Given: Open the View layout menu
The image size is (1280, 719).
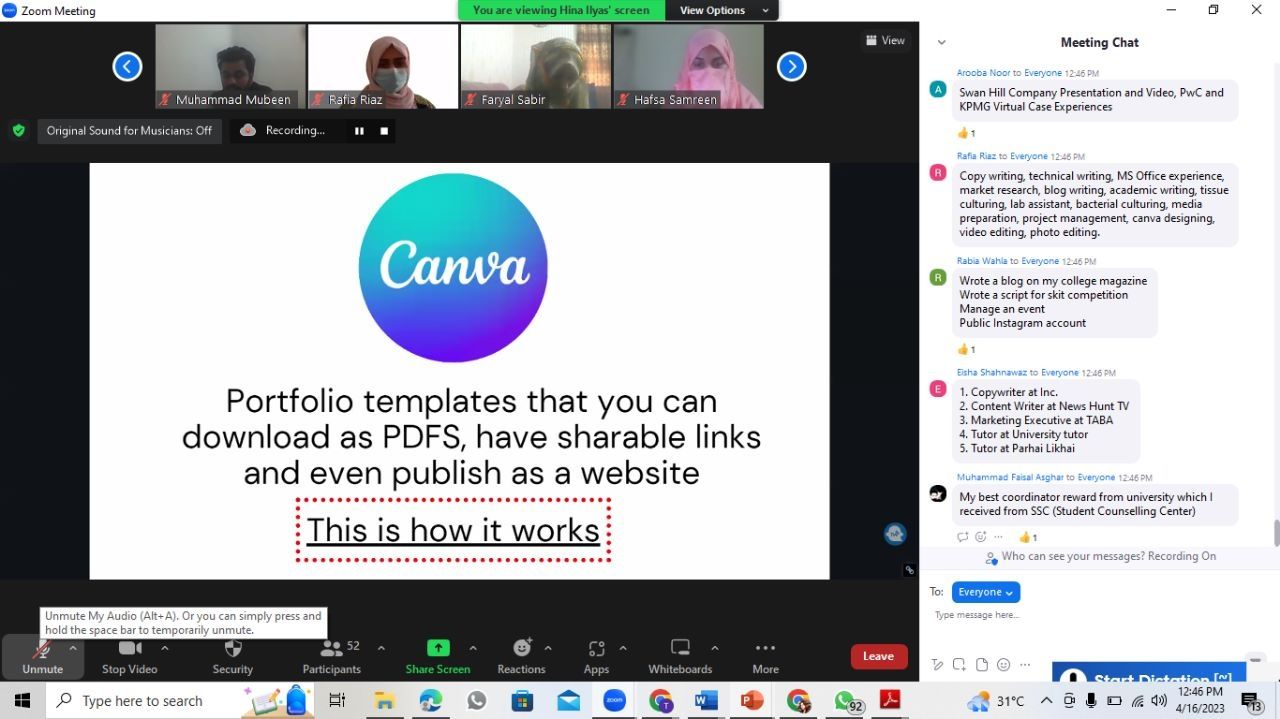Looking at the screenshot, I should [885, 41].
